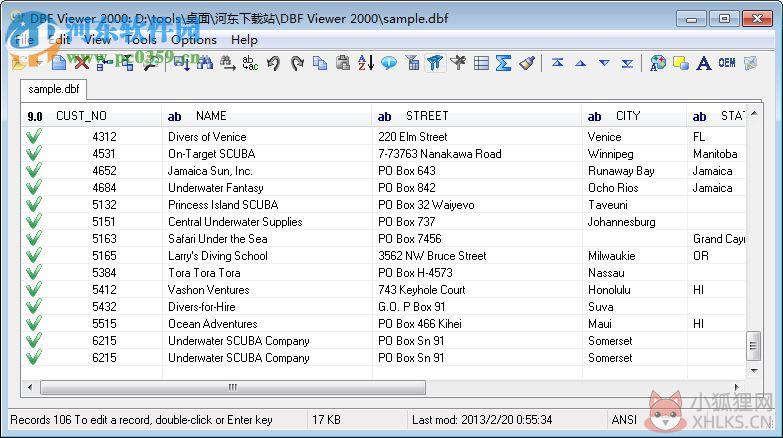Open the Help menu
Viewport: 783px width, 438px height.
tap(244, 39)
